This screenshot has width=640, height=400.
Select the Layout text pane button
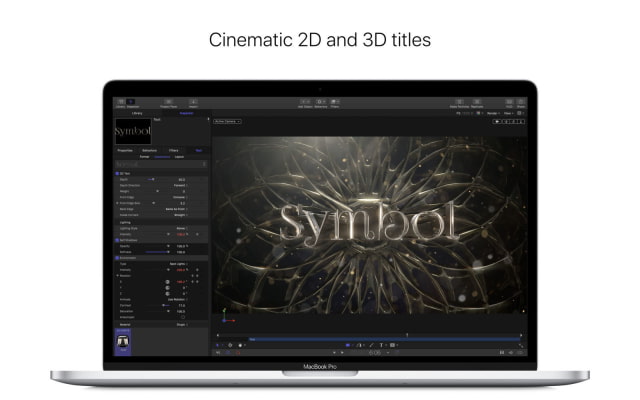178,157
